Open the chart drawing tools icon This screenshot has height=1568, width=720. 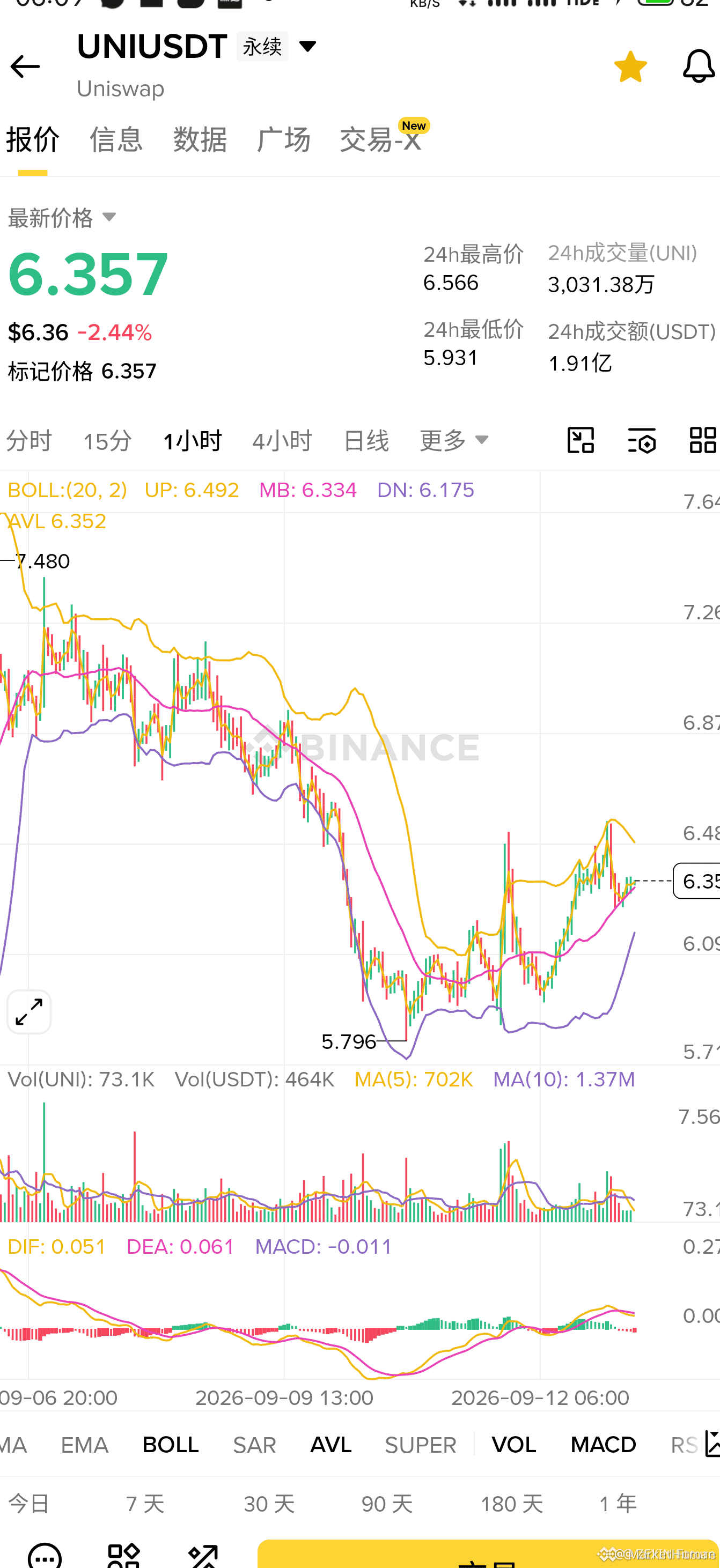pos(581,440)
